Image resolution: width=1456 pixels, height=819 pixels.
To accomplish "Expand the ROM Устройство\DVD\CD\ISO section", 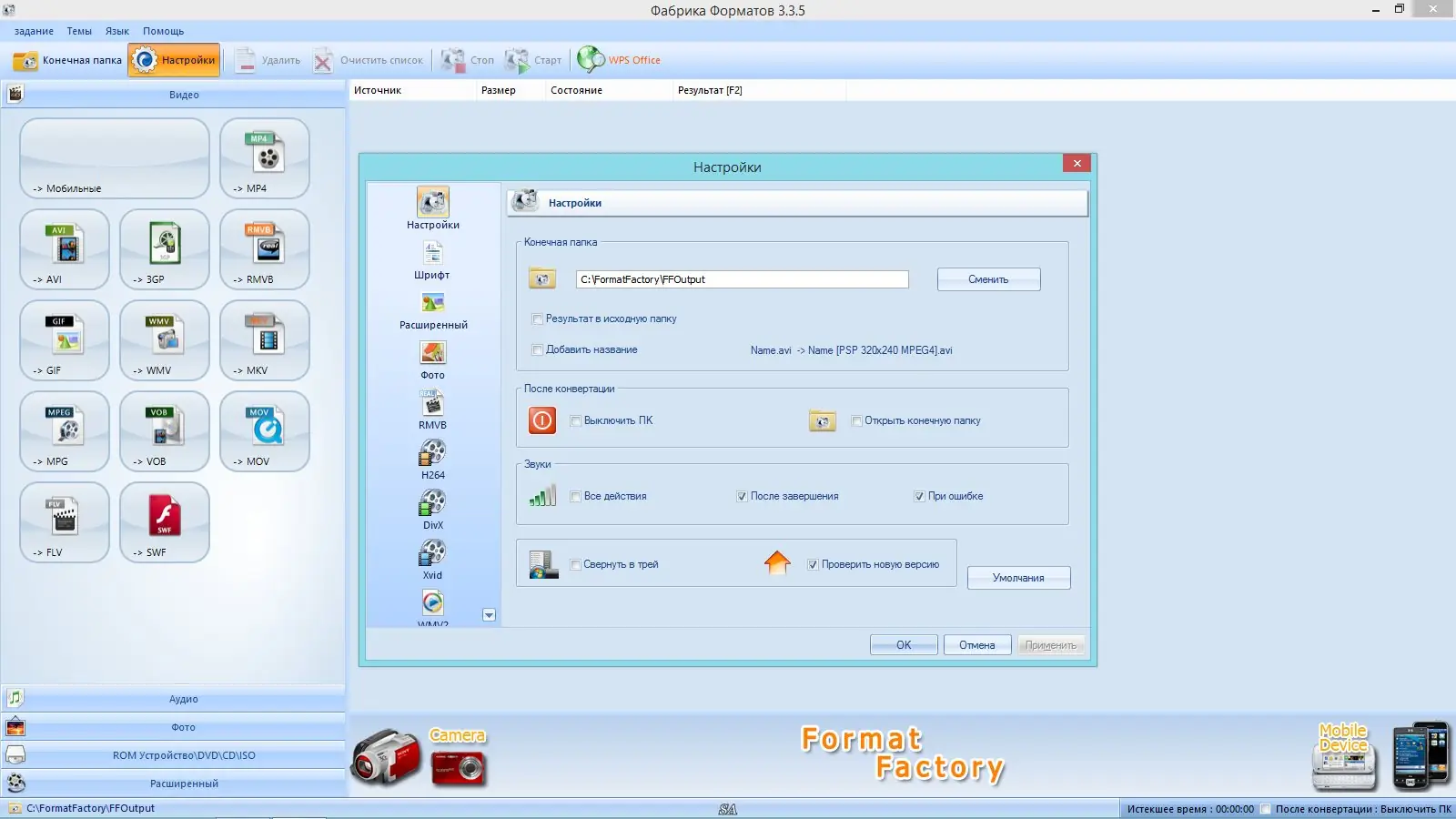I will 183,754.
